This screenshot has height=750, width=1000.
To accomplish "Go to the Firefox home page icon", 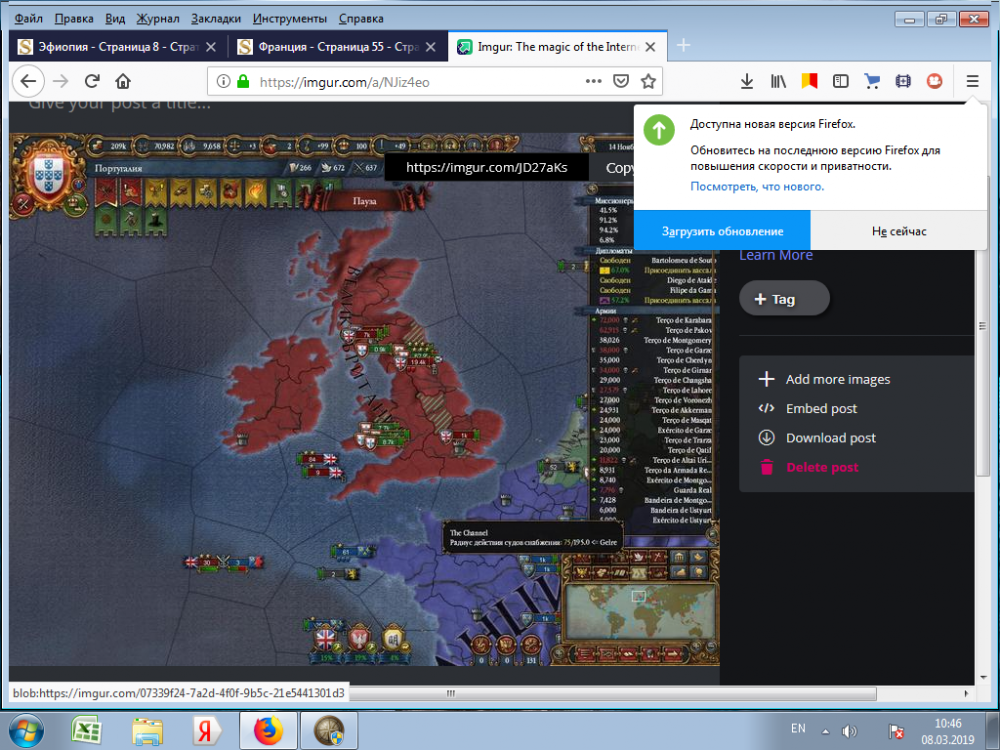I will tap(123, 82).
